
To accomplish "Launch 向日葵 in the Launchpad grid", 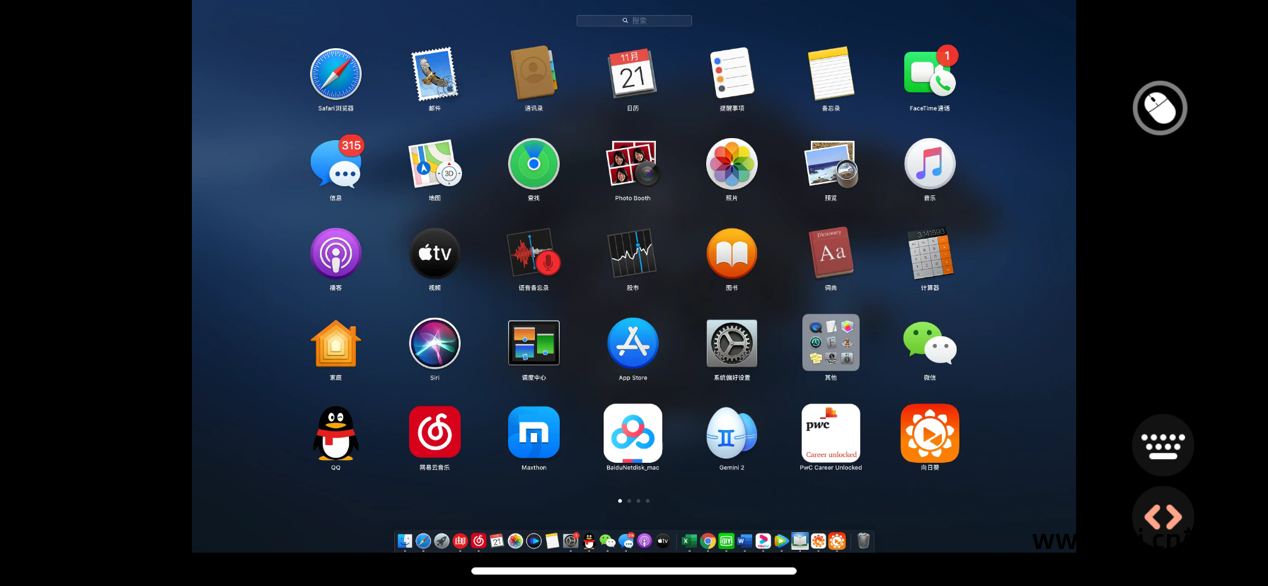I will [930, 433].
